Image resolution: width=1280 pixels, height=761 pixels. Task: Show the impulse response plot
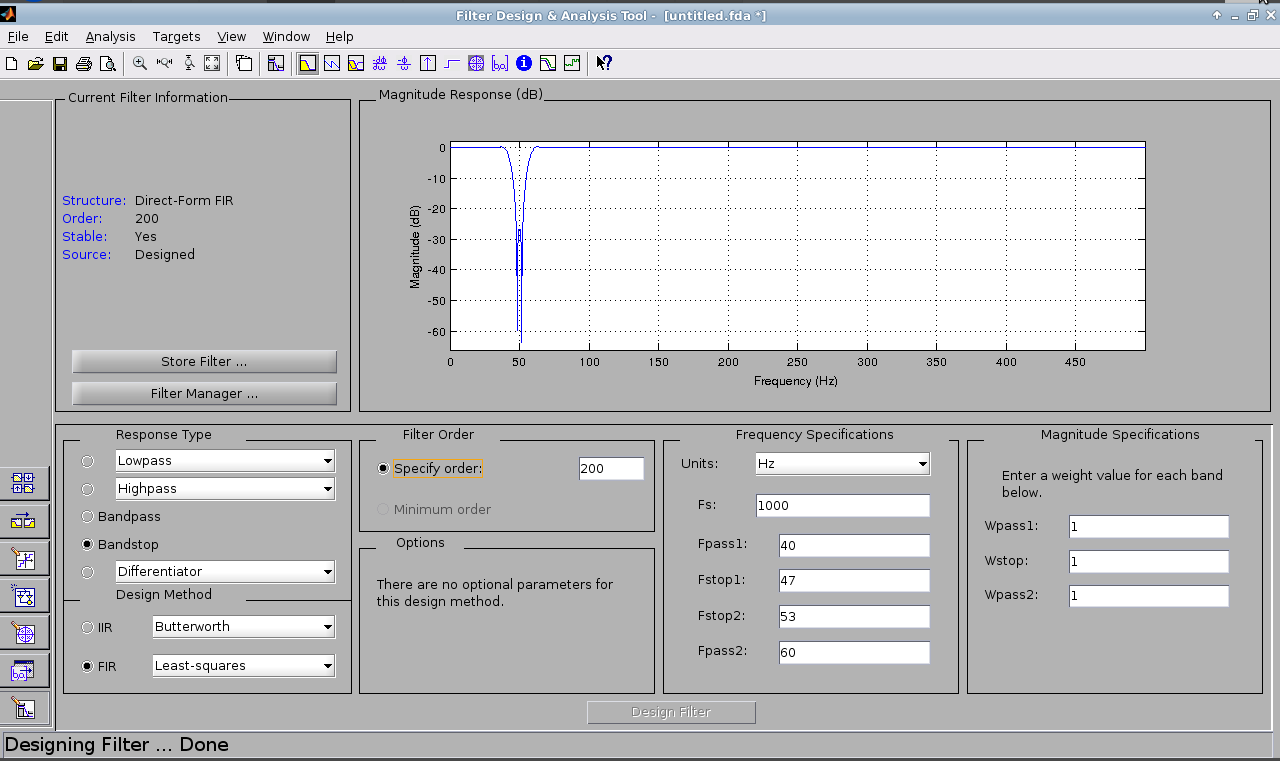pyautogui.click(x=428, y=63)
